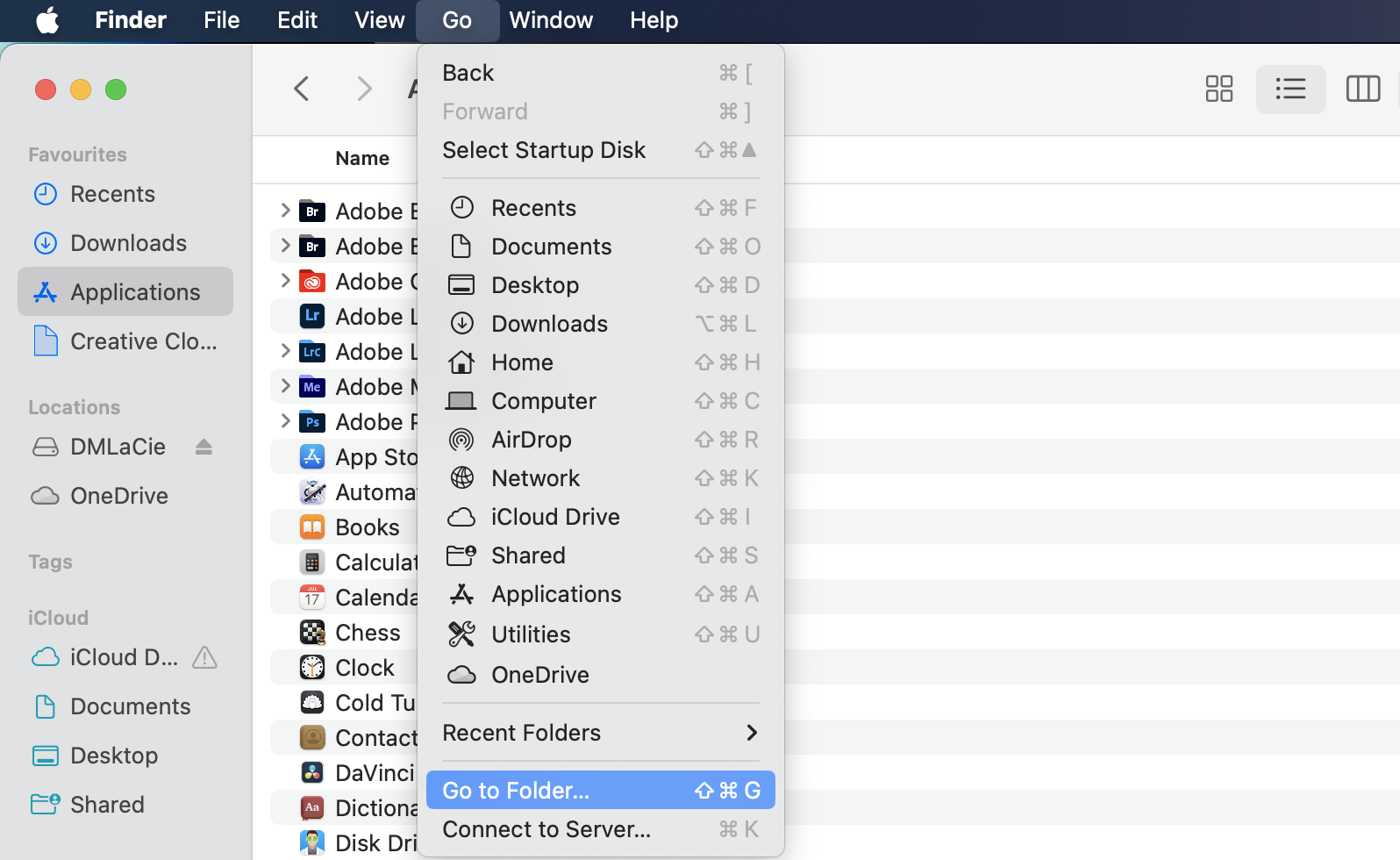This screenshot has width=1400, height=860.
Task: Select the Adobe Lightroom app row
Action: (344, 316)
